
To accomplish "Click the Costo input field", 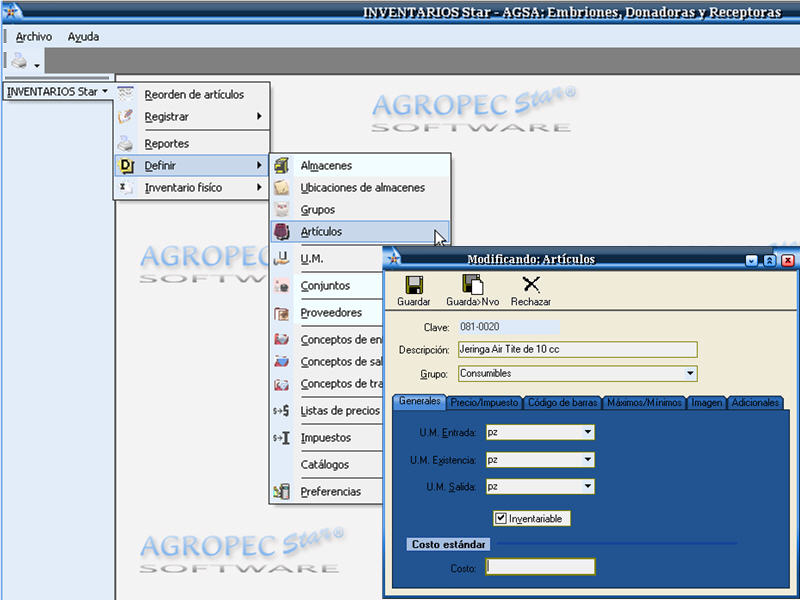I will 540,567.
